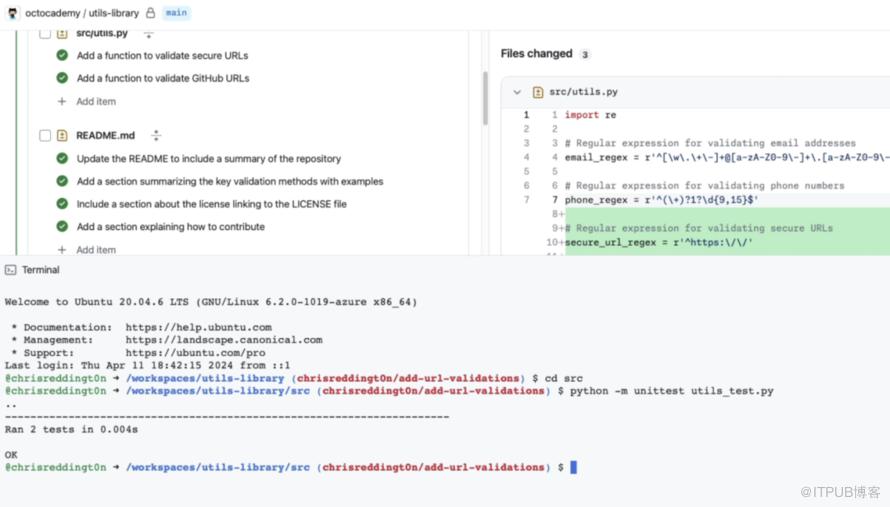The width and height of the screenshot is (890, 507).
Task: Open the Terminal panel tab
Action: [40, 270]
